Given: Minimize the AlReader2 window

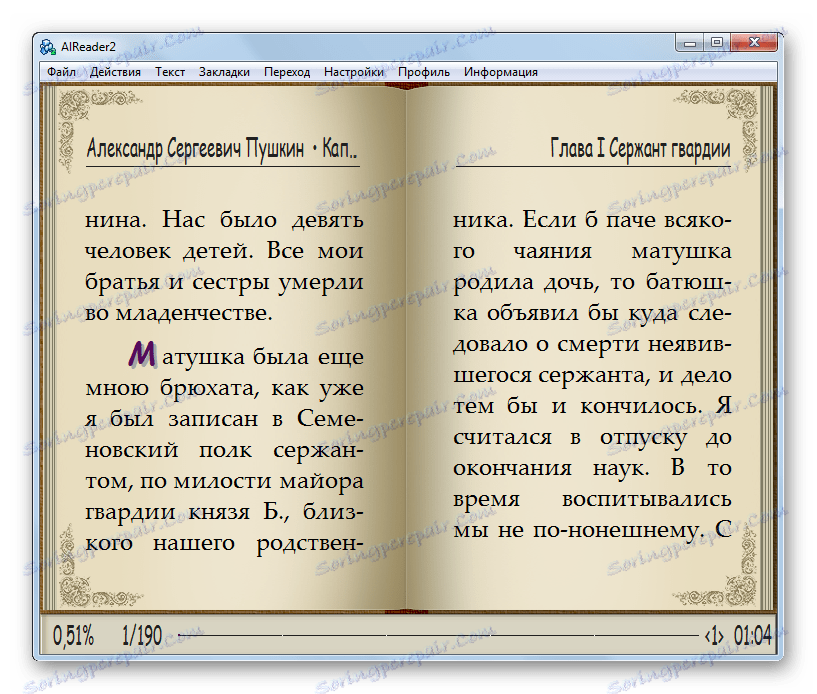Looking at the screenshot, I should point(690,43).
